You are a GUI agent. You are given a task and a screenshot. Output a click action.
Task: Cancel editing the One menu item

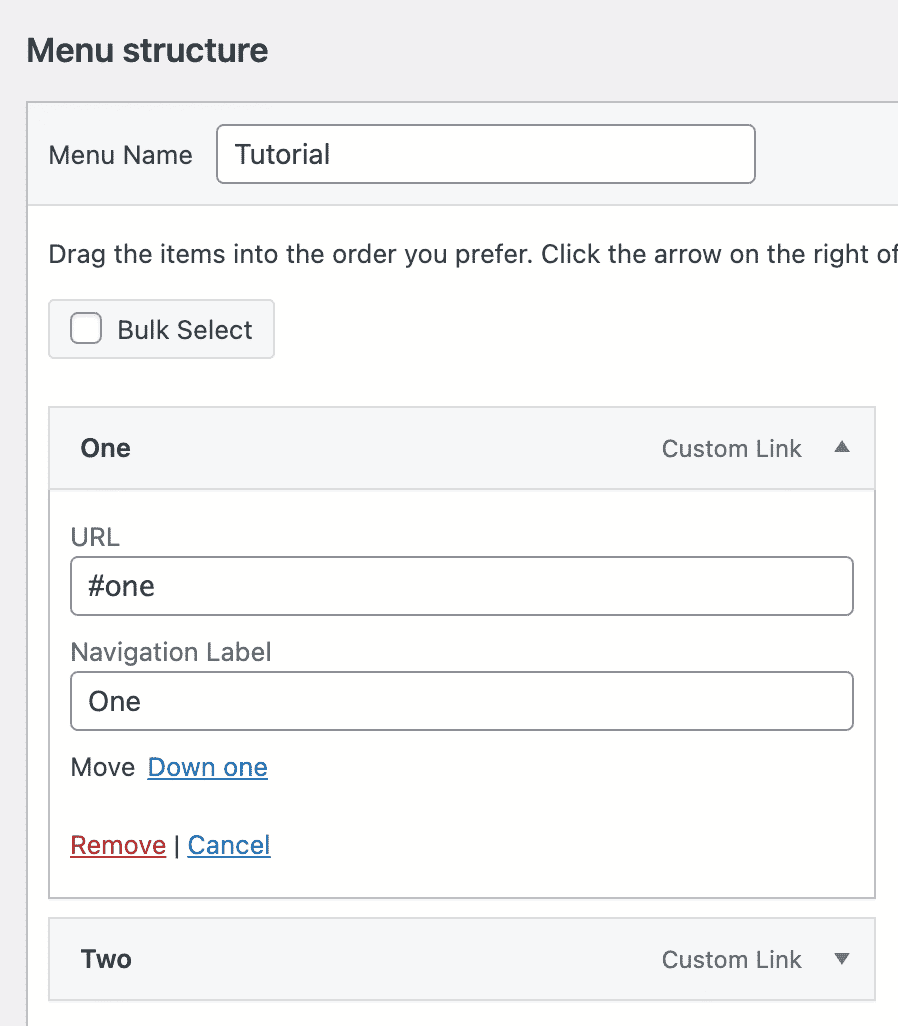pyautogui.click(x=229, y=845)
